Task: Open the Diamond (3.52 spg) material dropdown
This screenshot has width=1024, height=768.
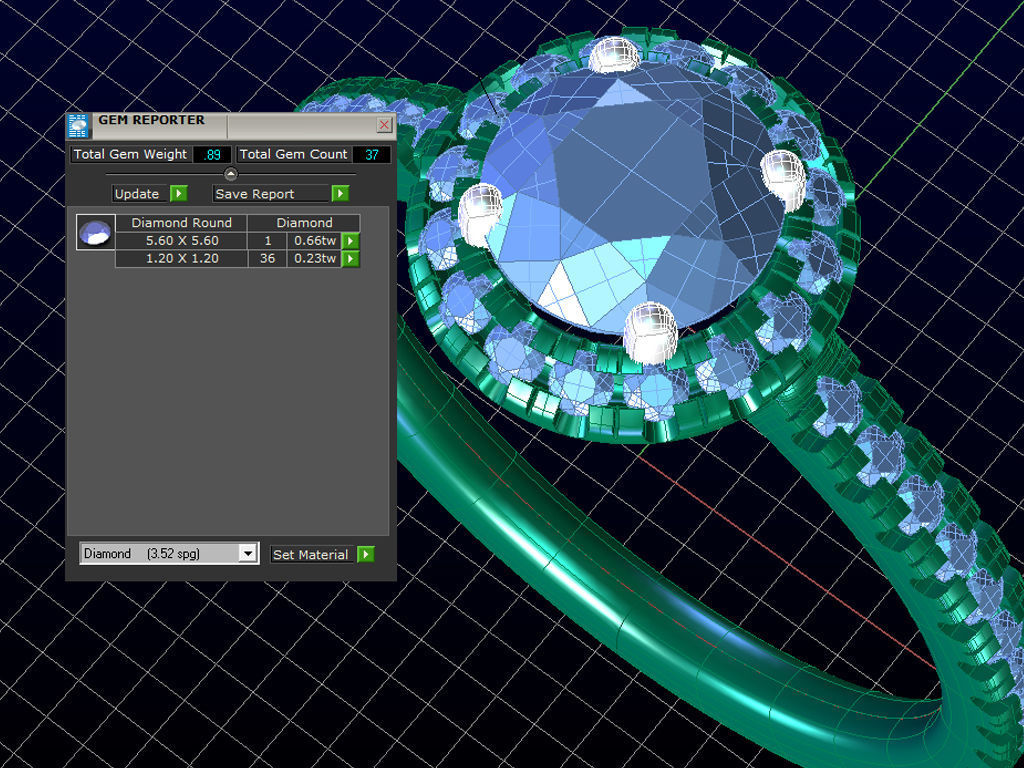Action: click(168, 554)
